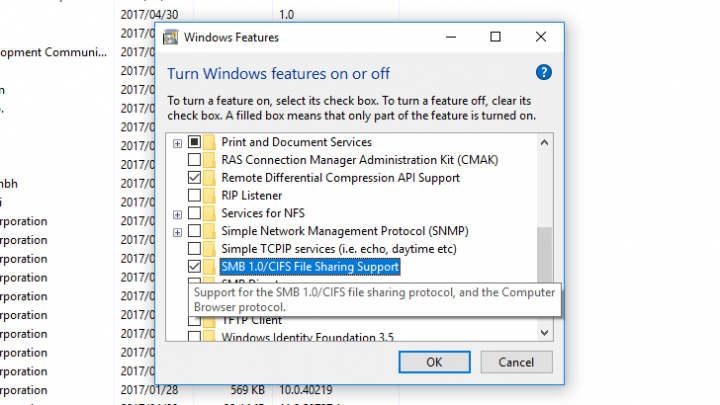Click folder icon beside Remote Differential Compression
The image size is (720, 405).
coord(209,178)
